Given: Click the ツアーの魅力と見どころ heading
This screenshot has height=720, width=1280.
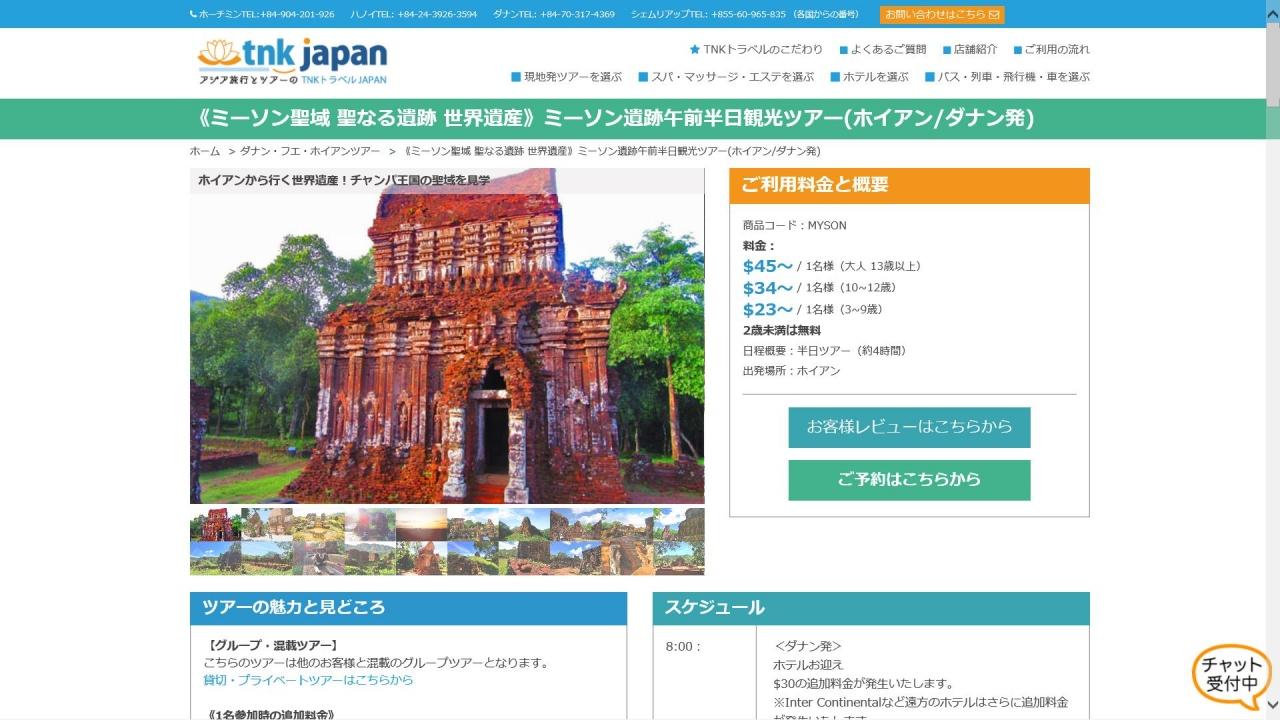Looking at the screenshot, I should point(294,608).
